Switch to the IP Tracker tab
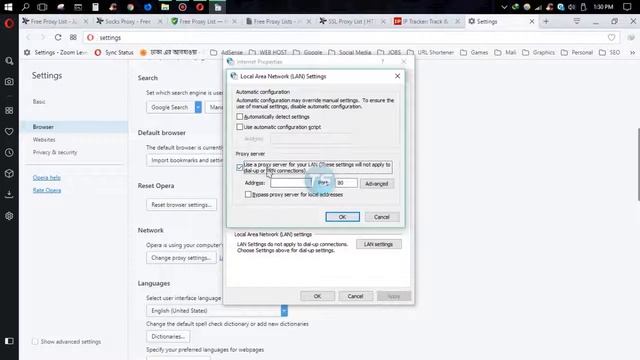 pyautogui.click(x=425, y=21)
